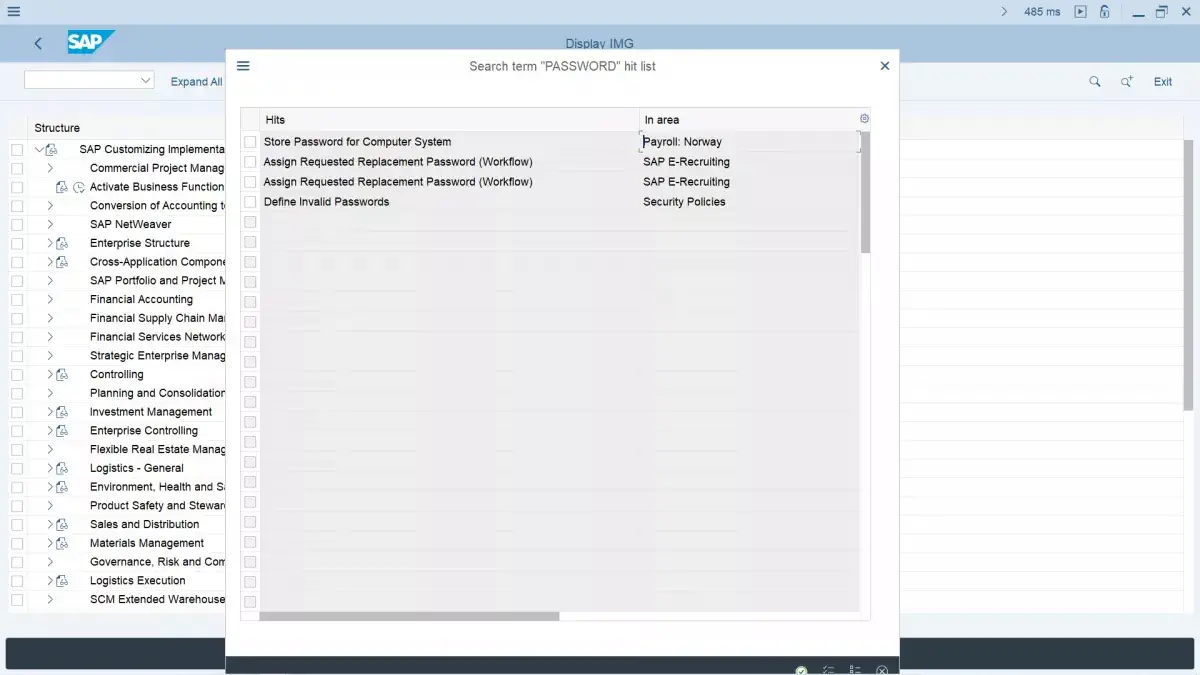Viewport: 1200px width, 675px height.
Task: Expand the SAP NetWeaver tree node
Action: [x=50, y=225]
